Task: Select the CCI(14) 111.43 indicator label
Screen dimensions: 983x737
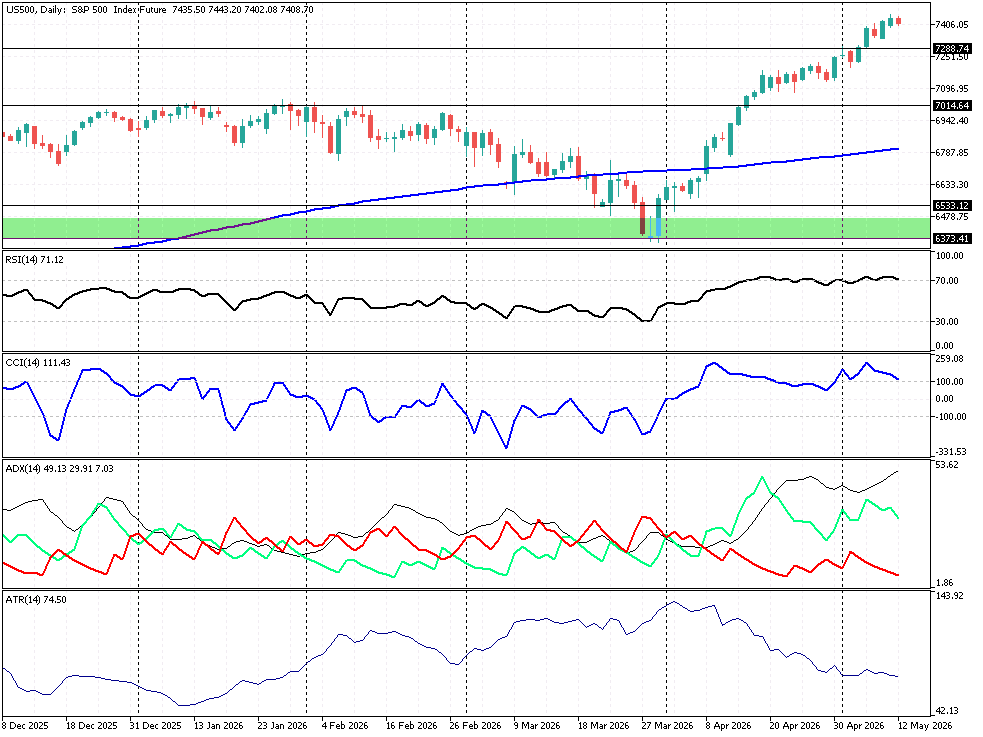Action: pyautogui.click(x=38, y=362)
